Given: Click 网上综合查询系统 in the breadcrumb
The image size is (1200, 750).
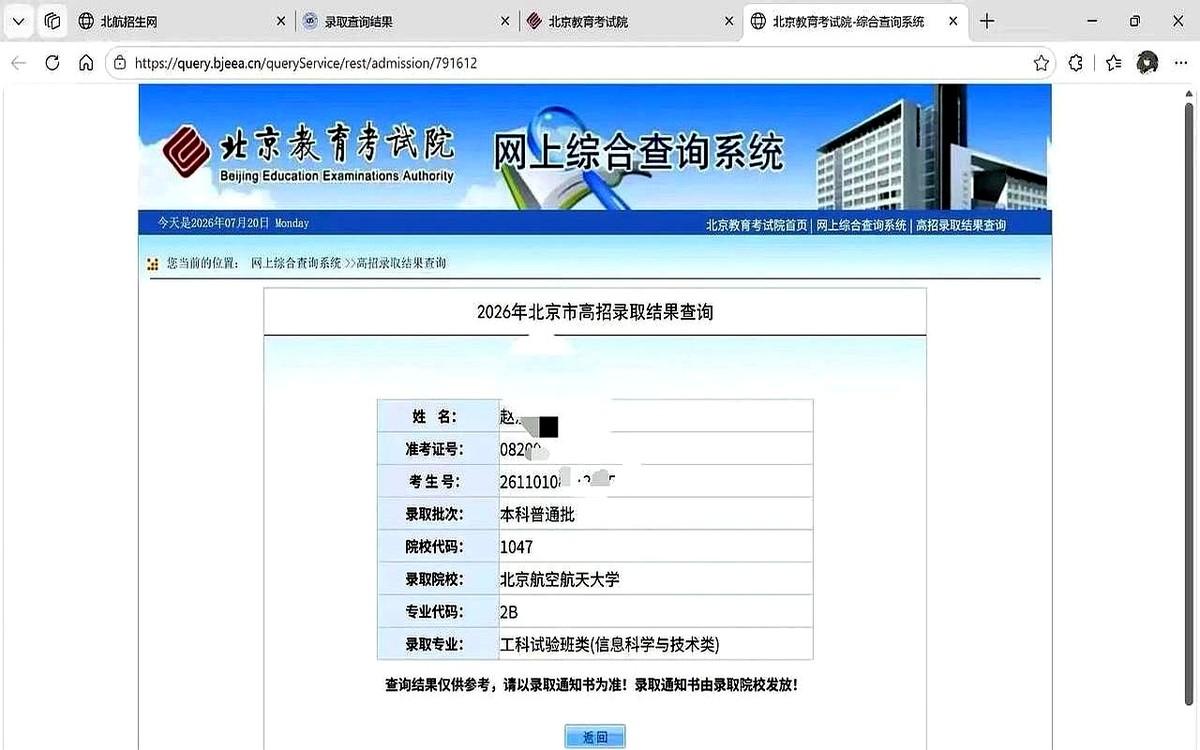Looking at the screenshot, I should (296, 263).
